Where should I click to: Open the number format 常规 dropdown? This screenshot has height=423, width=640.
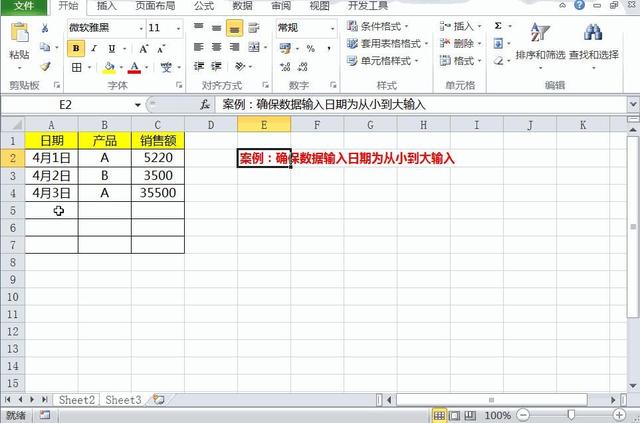click(x=332, y=28)
